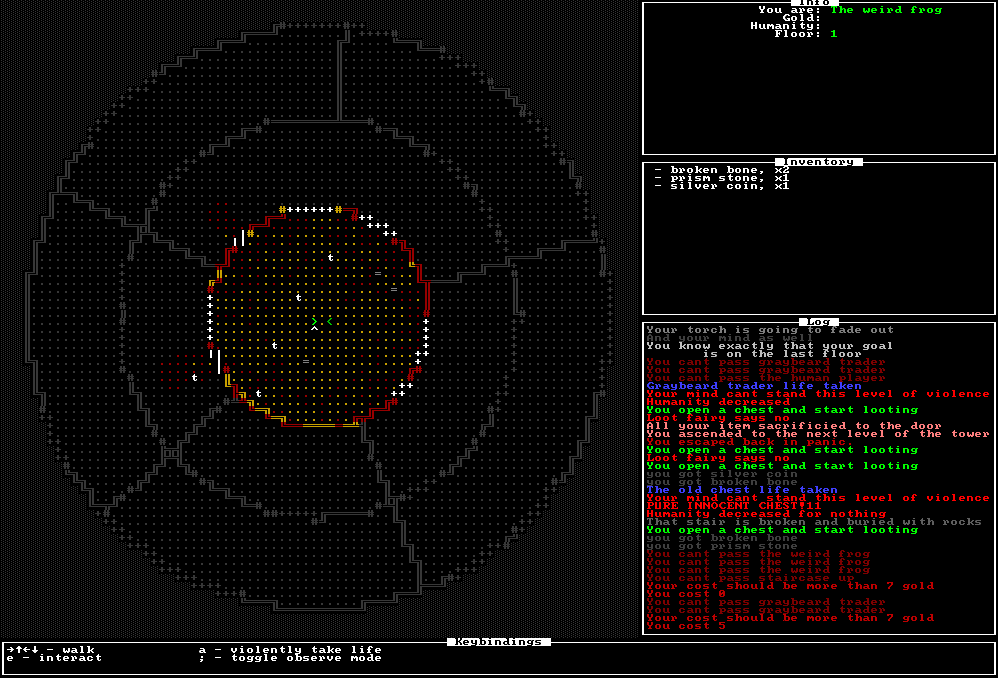
Task: Click 'The weird frog' character name
Action: point(886,10)
